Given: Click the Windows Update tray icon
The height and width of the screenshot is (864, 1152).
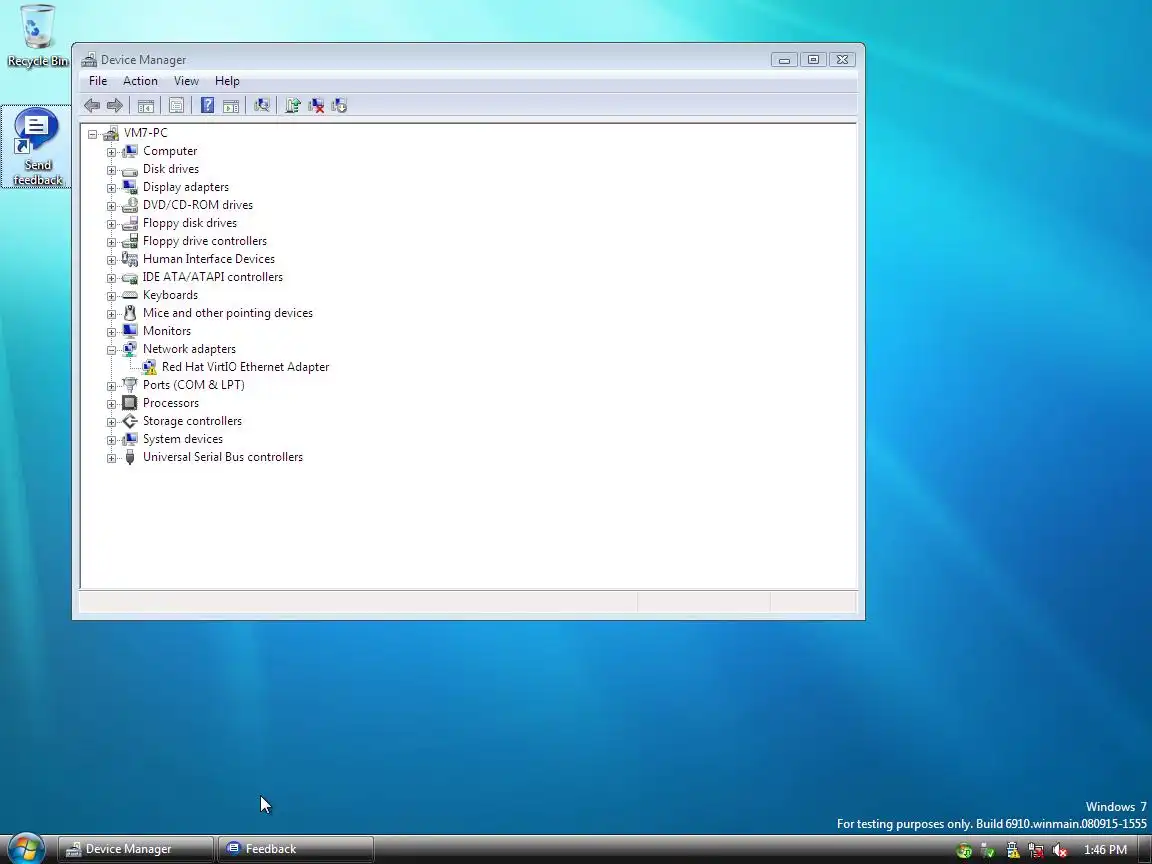Looking at the screenshot, I should (964, 851).
